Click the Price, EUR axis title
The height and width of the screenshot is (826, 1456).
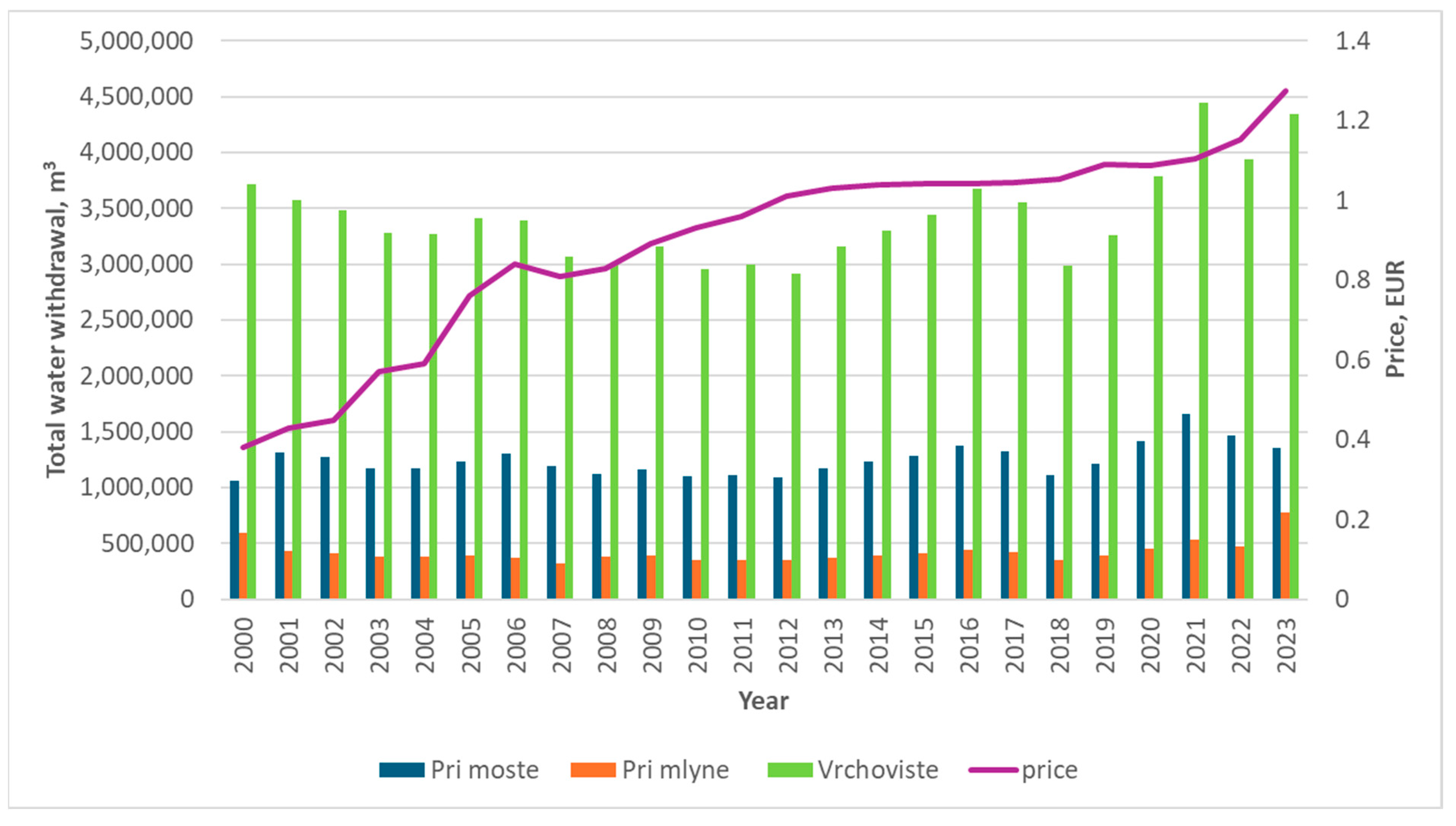1395,319
